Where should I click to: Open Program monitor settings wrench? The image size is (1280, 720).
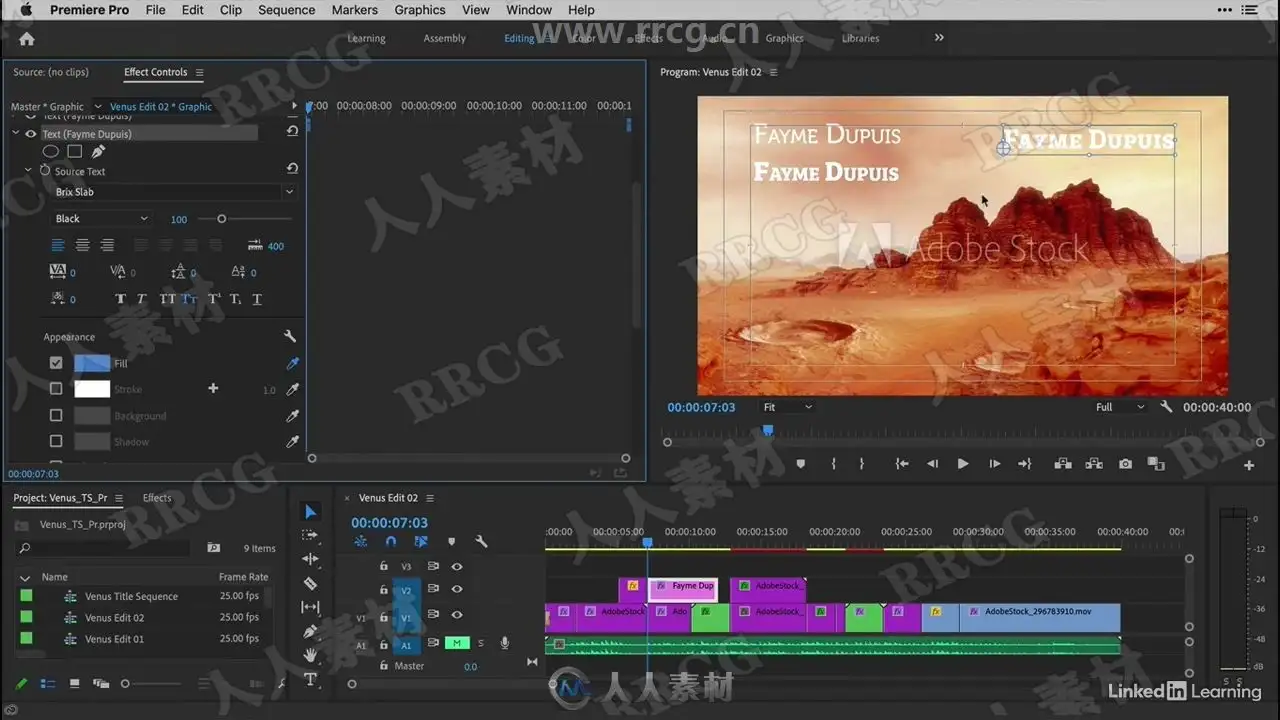pyautogui.click(x=1166, y=407)
